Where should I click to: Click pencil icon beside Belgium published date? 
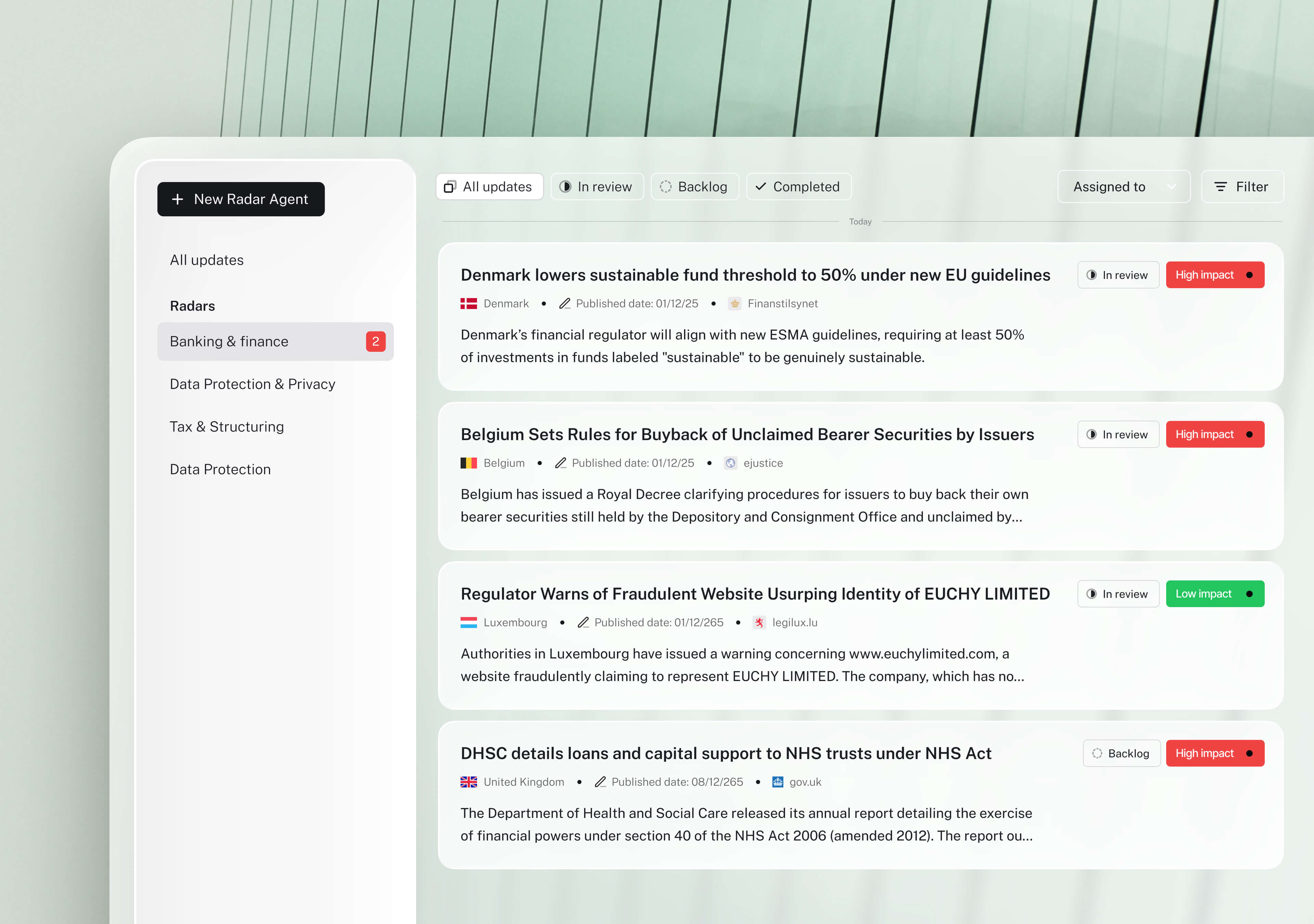[x=560, y=463]
